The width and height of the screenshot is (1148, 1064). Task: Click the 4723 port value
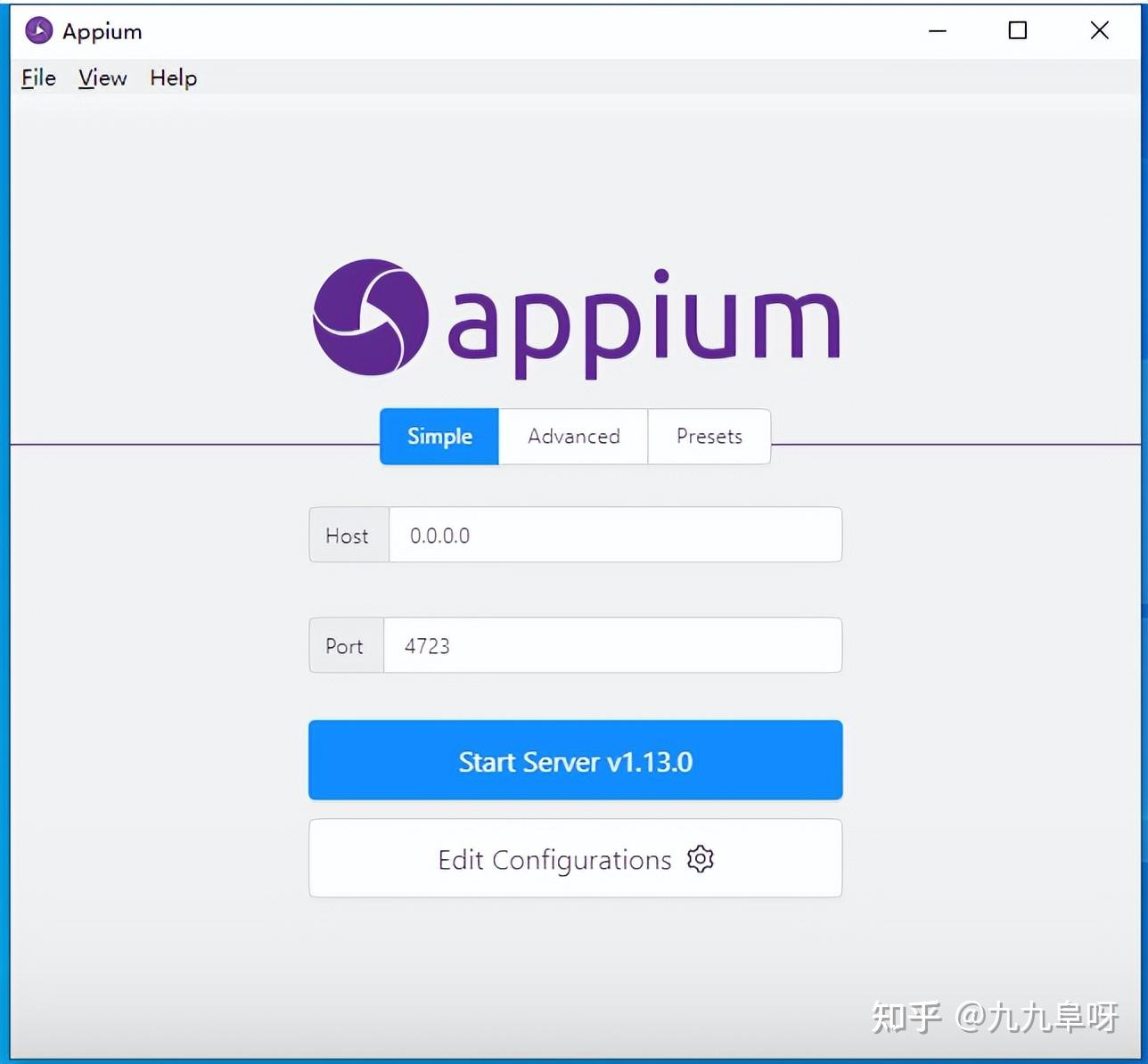[x=426, y=645]
